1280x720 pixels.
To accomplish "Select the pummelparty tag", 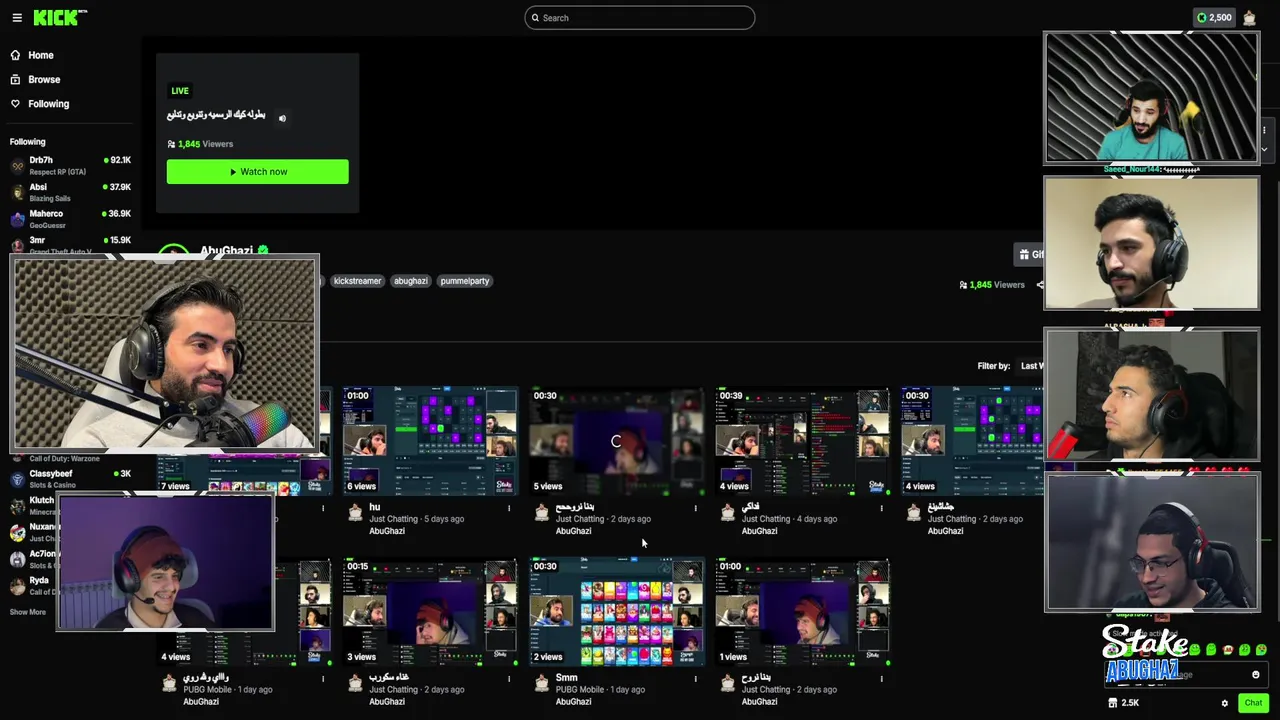I will point(465,281).
